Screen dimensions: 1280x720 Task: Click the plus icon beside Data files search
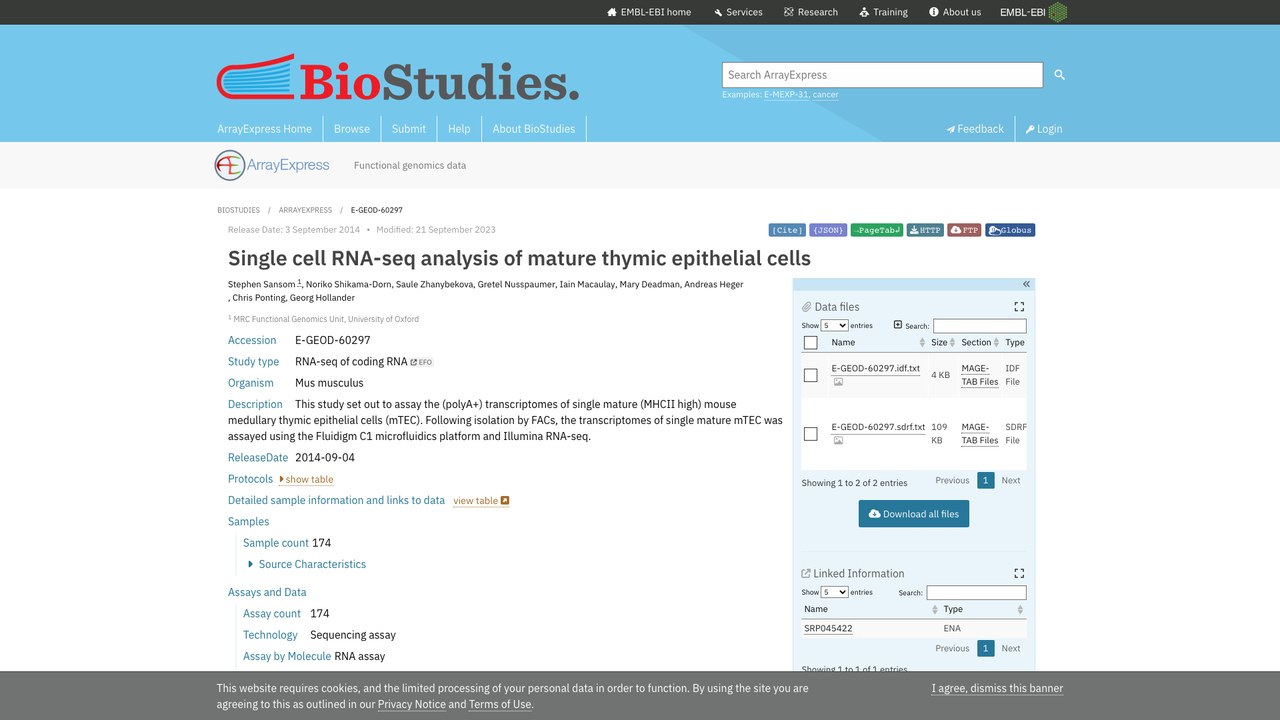pyautogui.click(x=898, y=325)
